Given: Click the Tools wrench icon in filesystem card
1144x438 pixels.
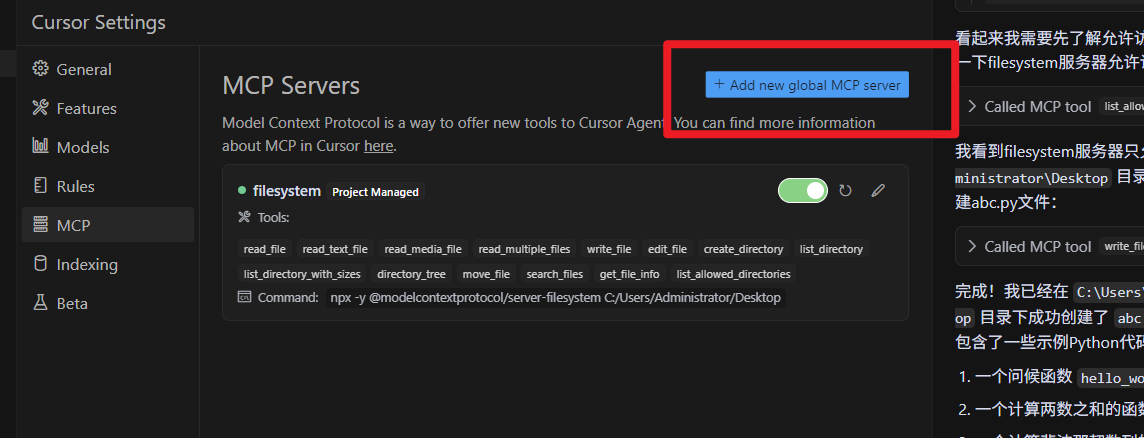Looking at the screenshot, I should [244, 218].
